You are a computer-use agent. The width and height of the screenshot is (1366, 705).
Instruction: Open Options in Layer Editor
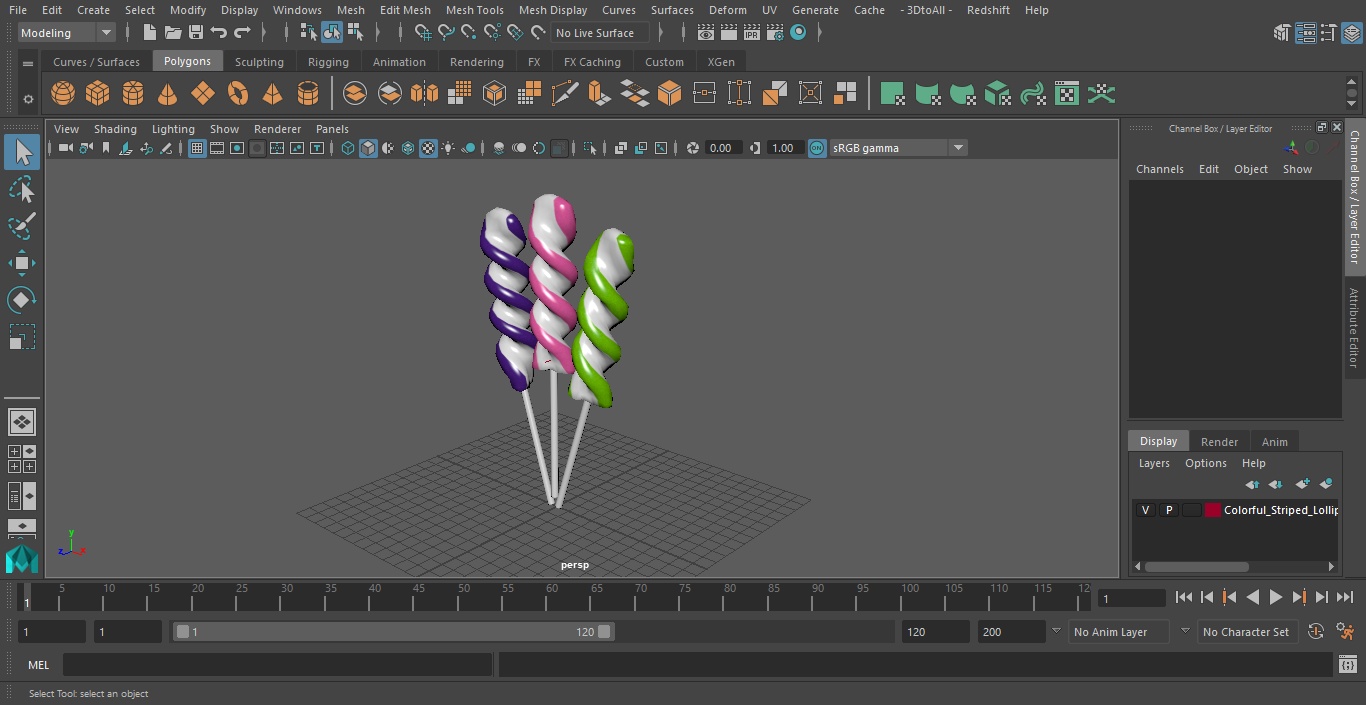coord(1205,463)
